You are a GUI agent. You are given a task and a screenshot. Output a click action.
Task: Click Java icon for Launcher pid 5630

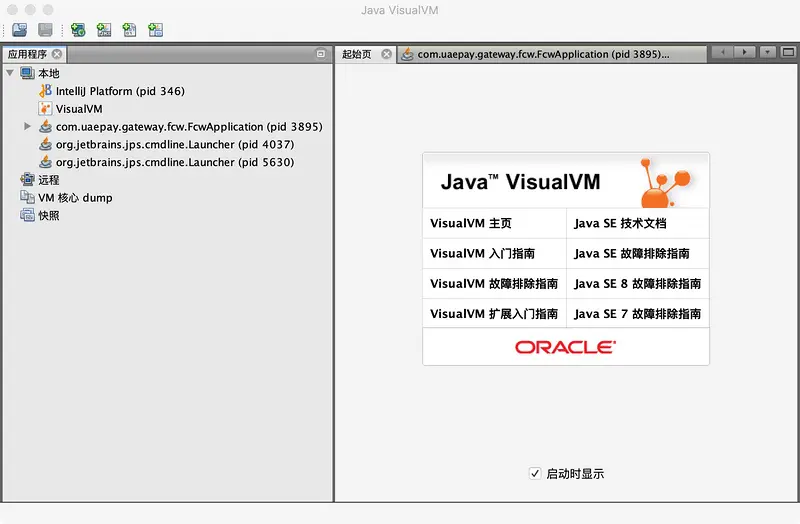click(45, 162)
